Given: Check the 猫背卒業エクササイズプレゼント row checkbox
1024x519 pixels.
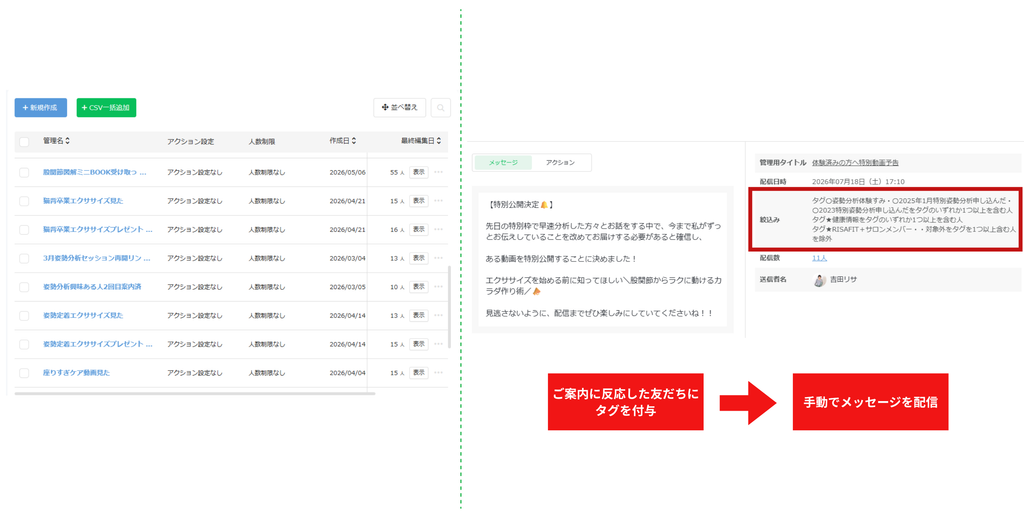Looking at the screenshot, I should pyautogui.click(x=24, y=230).
